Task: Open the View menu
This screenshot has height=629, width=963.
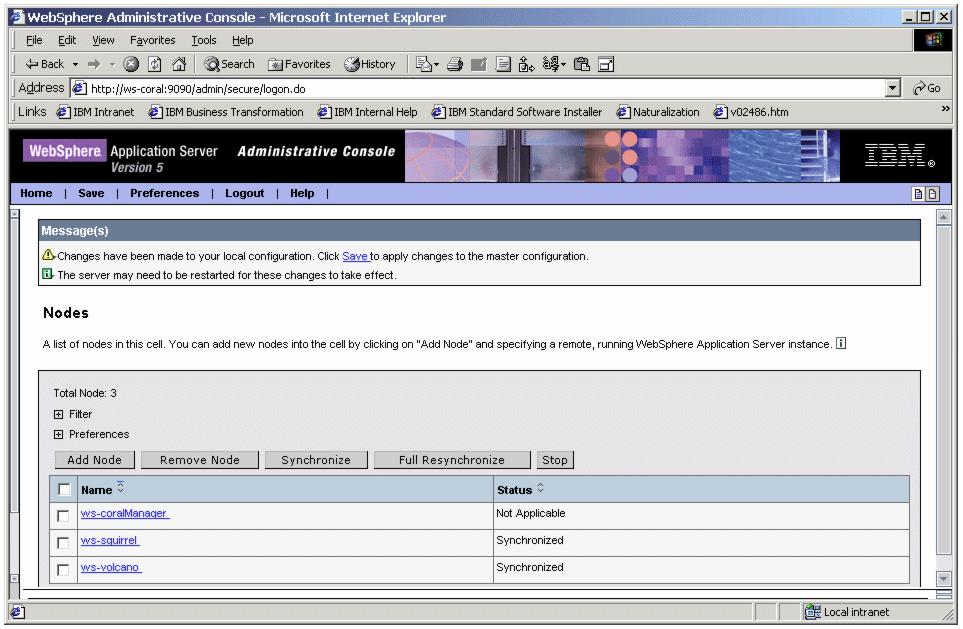Action: (103, 41)
